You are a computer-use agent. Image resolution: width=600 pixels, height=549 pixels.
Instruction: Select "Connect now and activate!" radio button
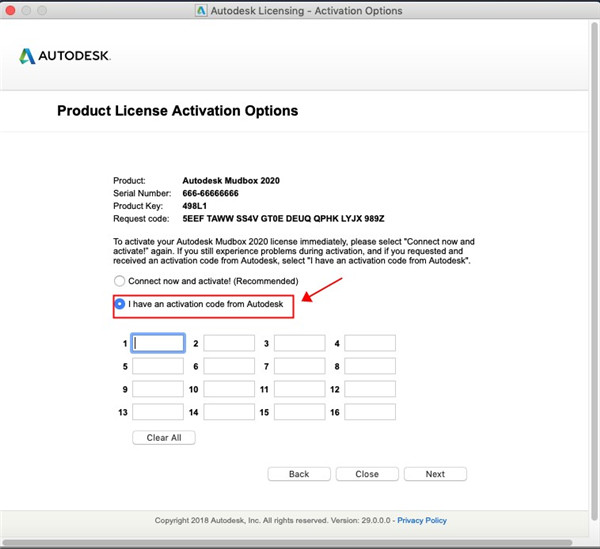[119, 281]
